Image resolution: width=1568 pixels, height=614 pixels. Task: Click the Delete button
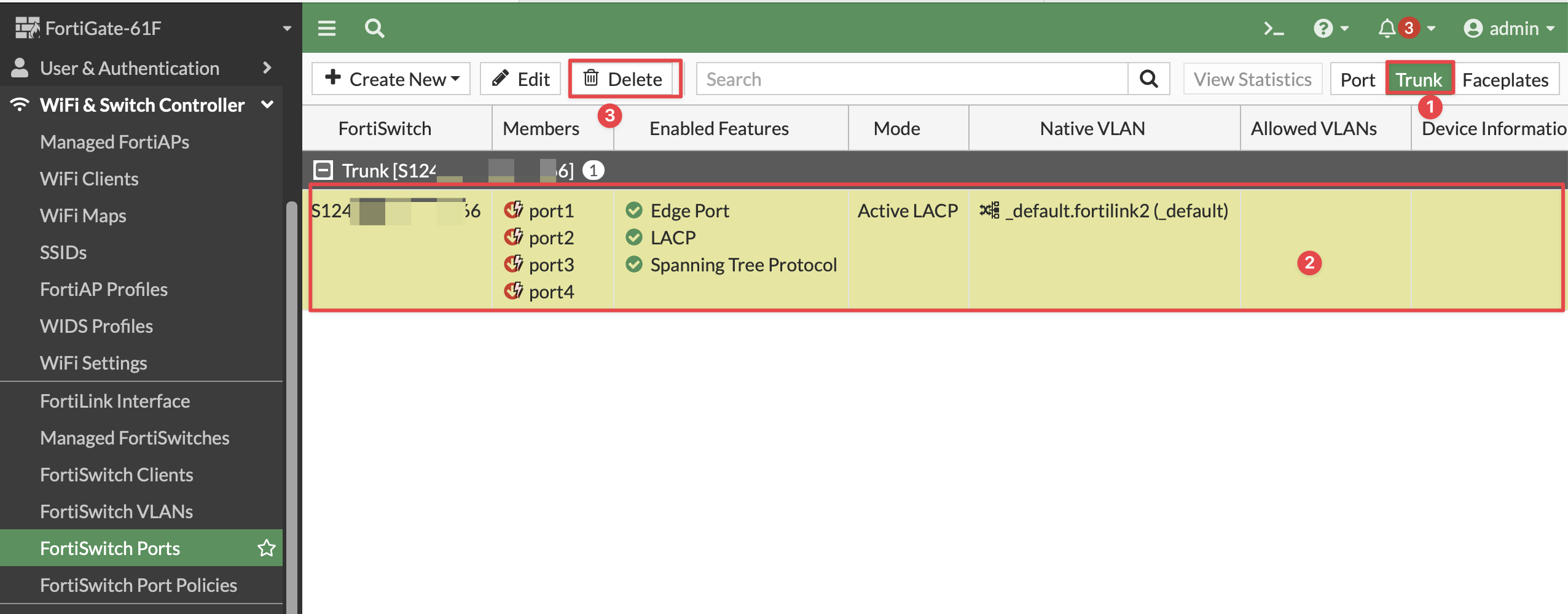[624, 79]
